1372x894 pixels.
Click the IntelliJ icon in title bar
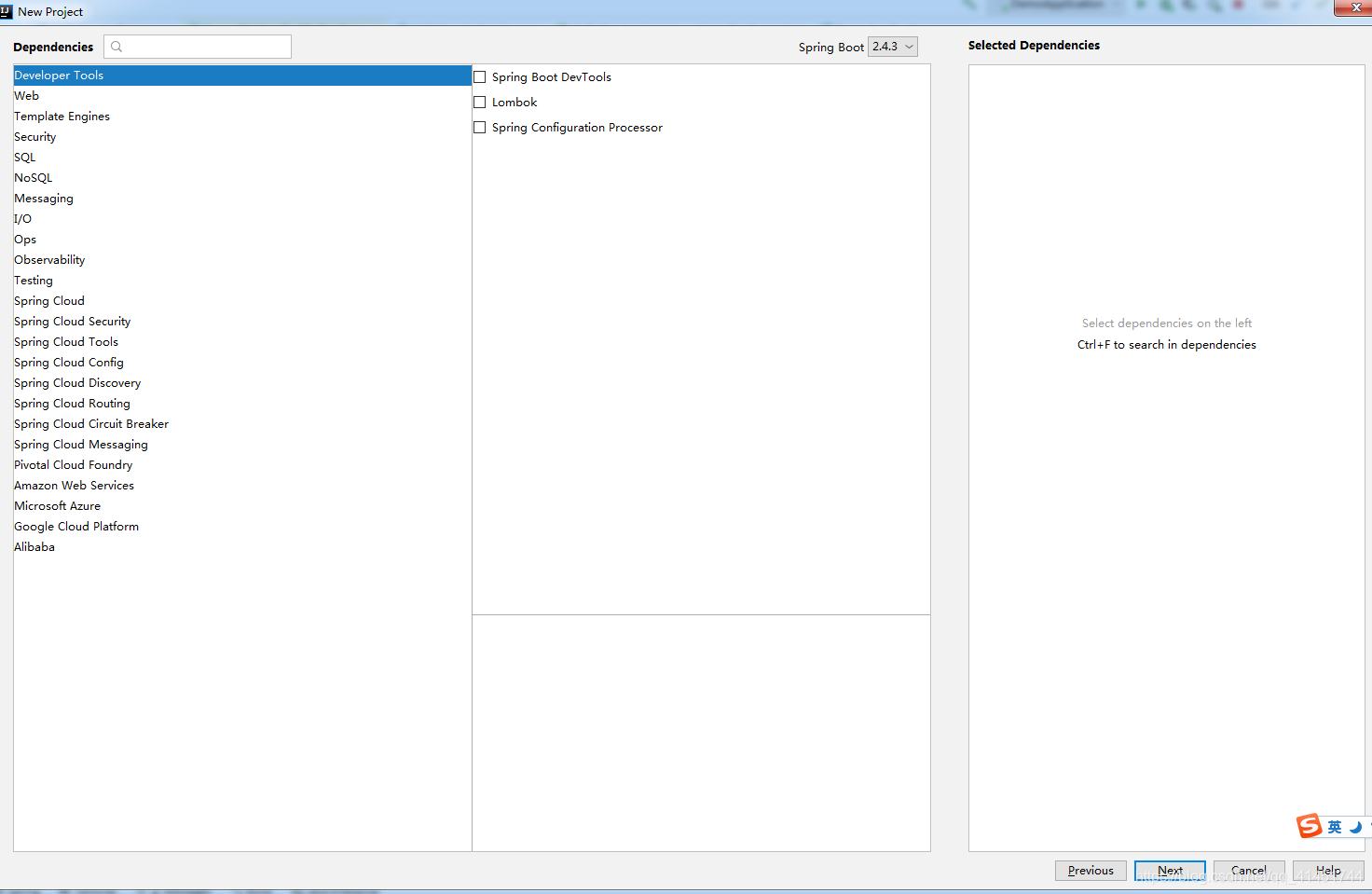[x=7, y=11]
